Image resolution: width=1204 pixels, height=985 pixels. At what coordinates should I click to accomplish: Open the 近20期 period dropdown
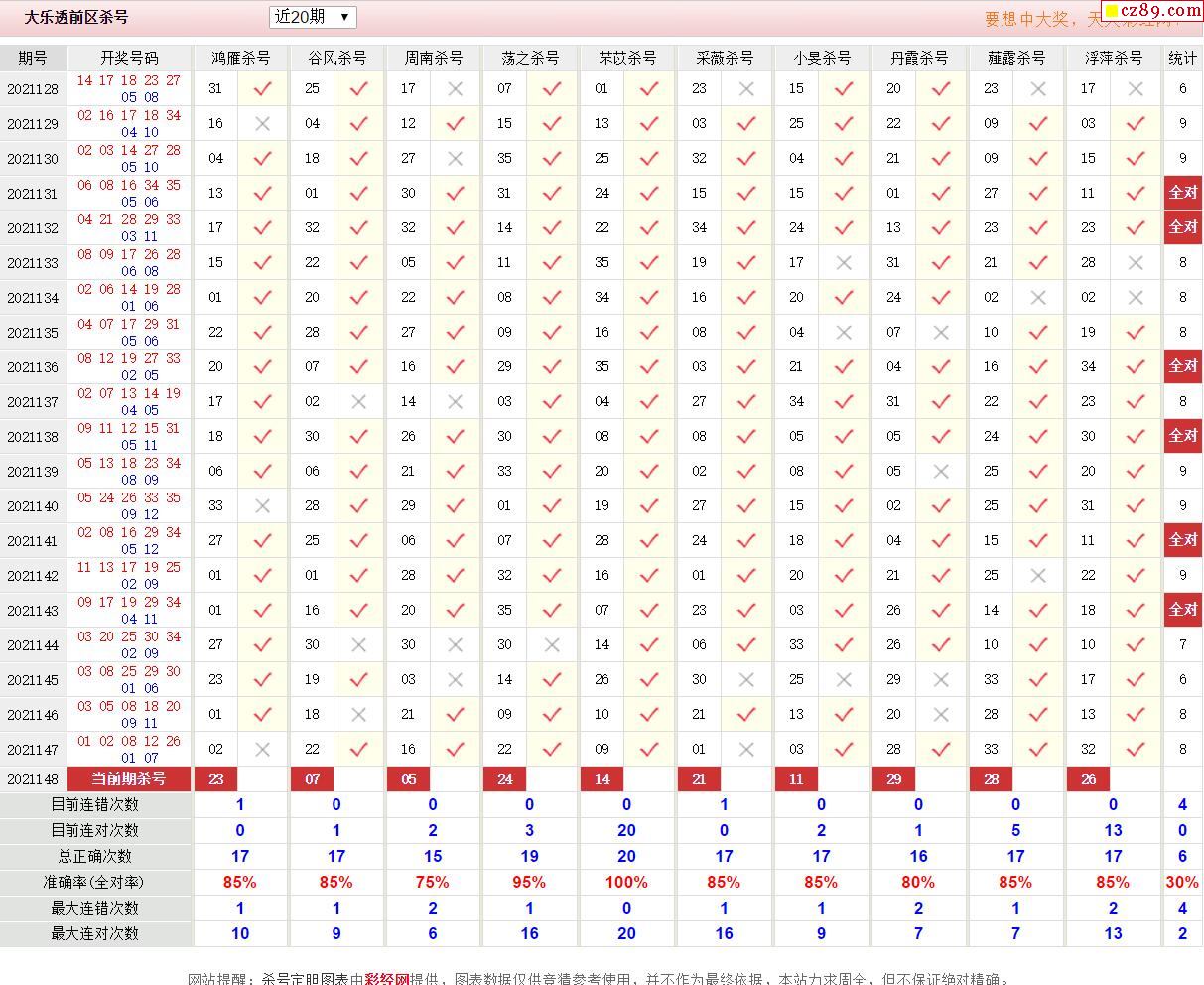pyautogui.click(x=313, y=17)
